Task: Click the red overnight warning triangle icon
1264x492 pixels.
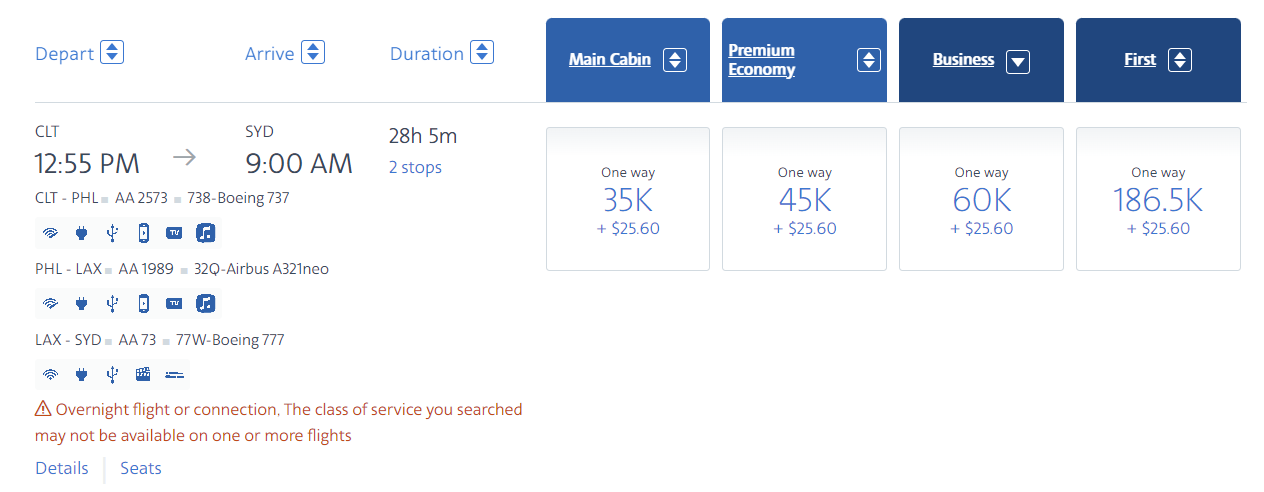Action: click(x=43, y=409)
